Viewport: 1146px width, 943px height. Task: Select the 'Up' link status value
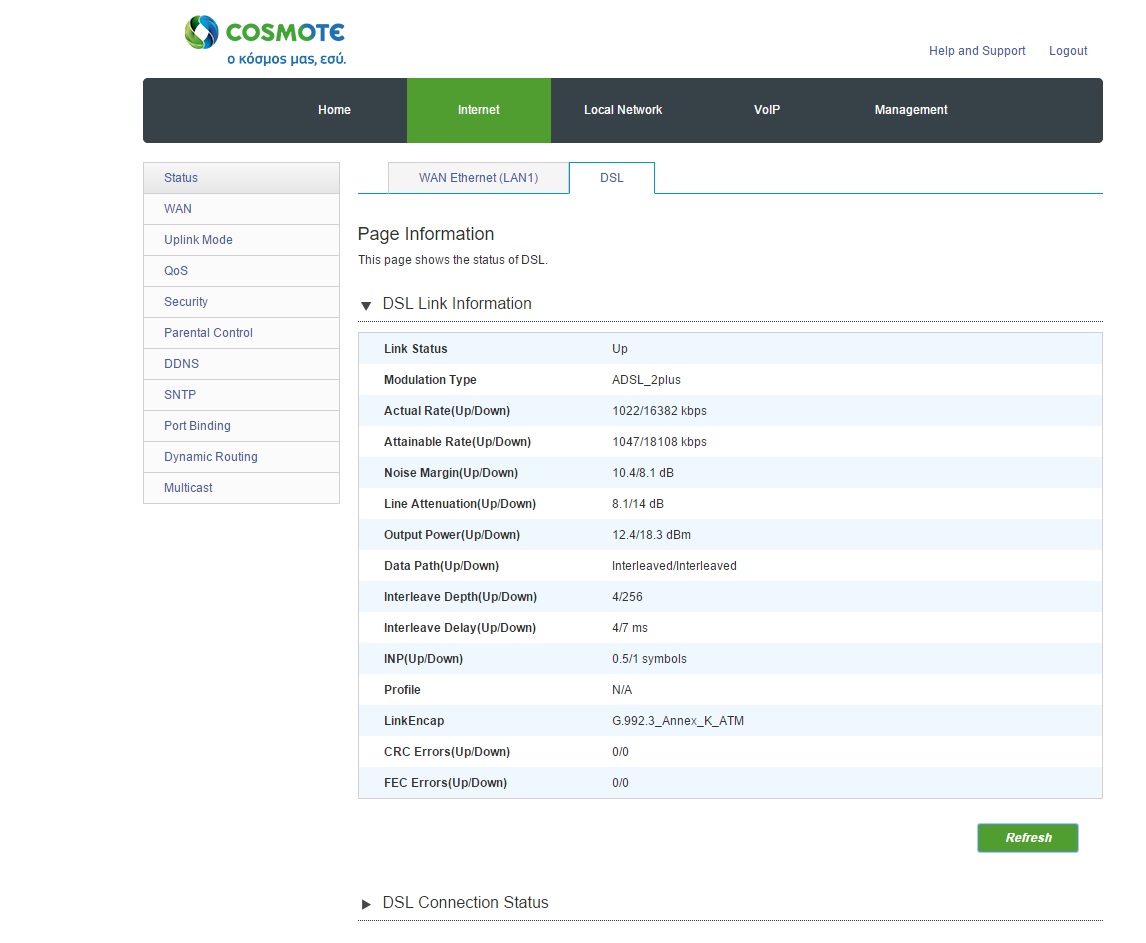pyautogui.click(x=620, y=349)
